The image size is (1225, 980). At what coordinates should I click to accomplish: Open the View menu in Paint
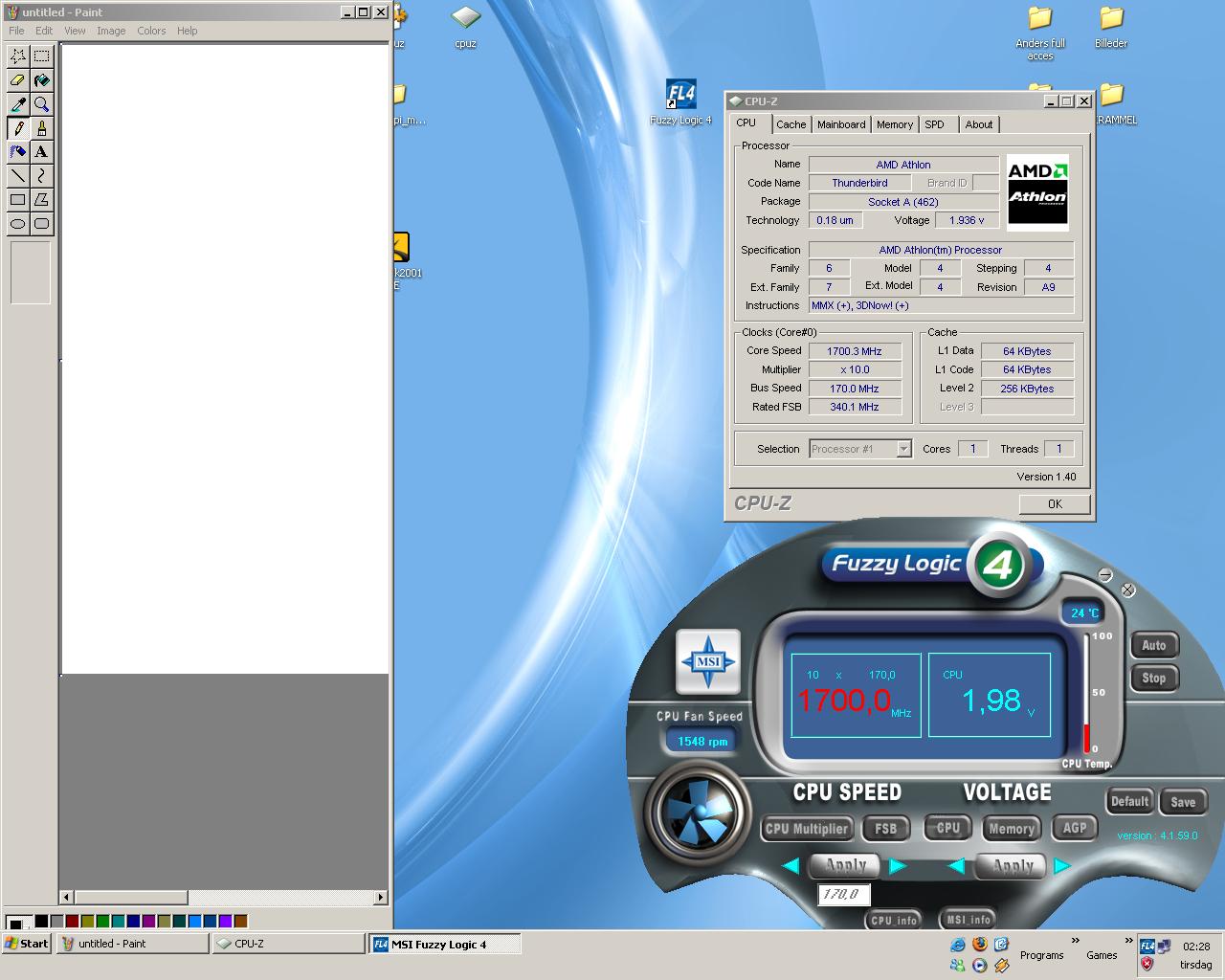pyautogui.click(x=75, y=31)
